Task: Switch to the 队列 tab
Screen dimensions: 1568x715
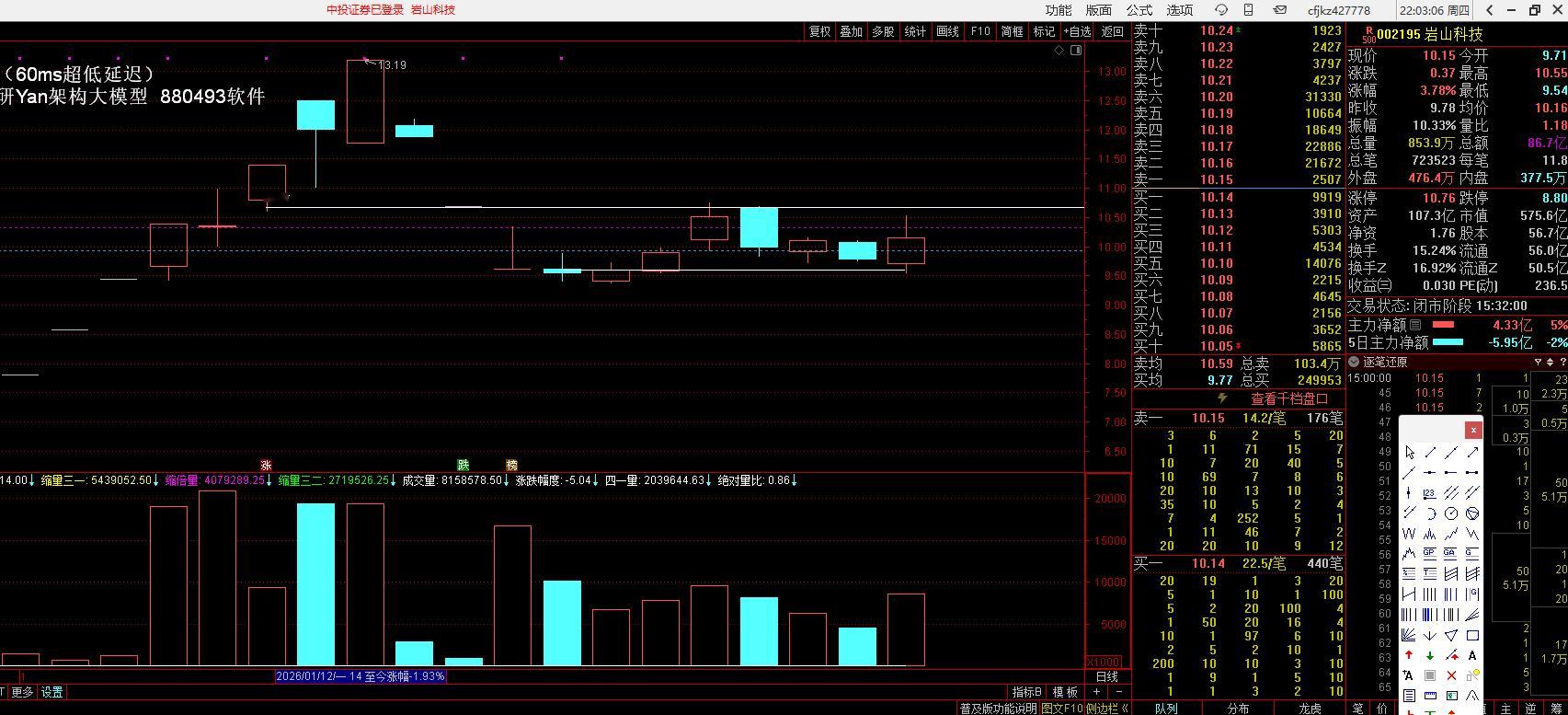Action: 1166,709
